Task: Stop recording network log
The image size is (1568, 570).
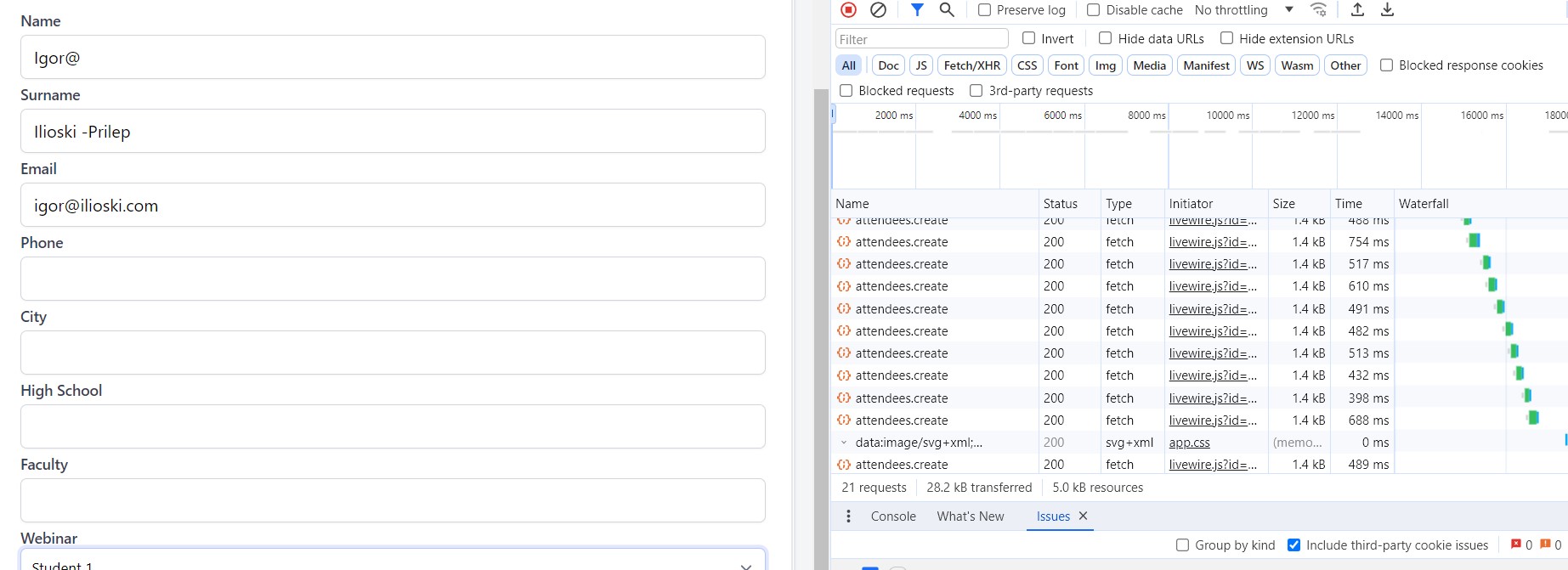Action: (848, 10)
